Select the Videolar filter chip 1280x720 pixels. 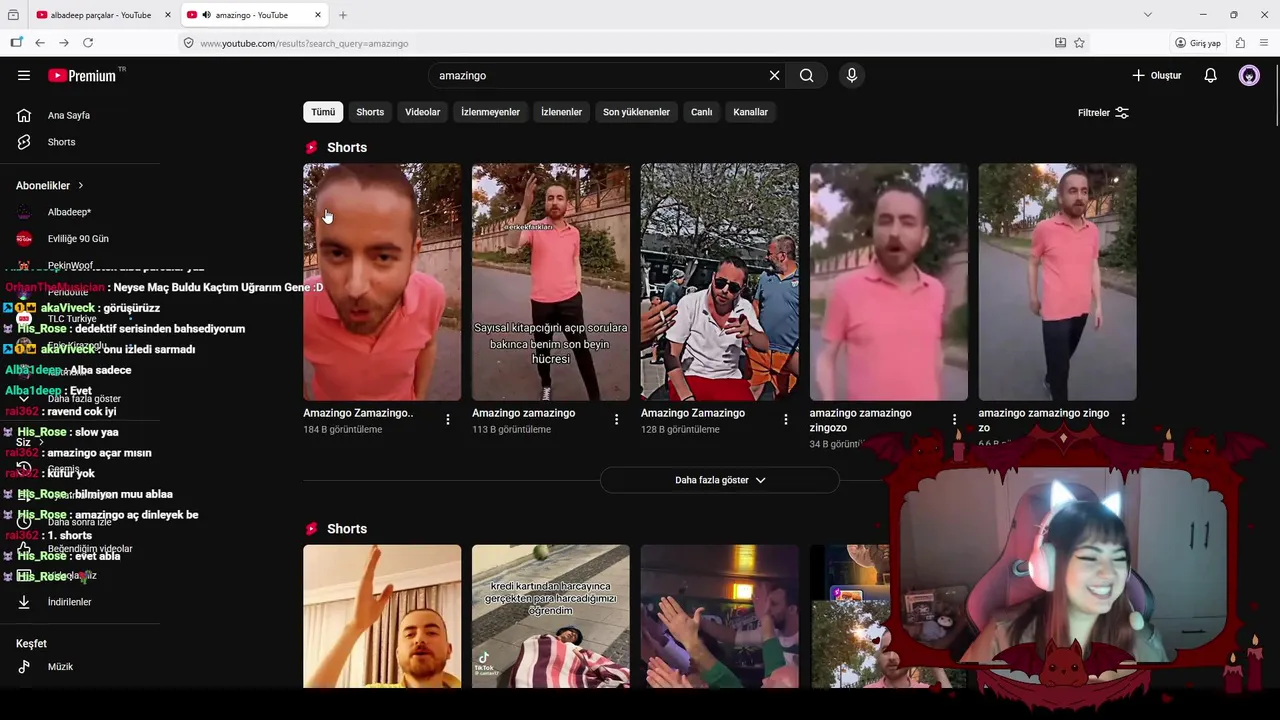(422, 112)
